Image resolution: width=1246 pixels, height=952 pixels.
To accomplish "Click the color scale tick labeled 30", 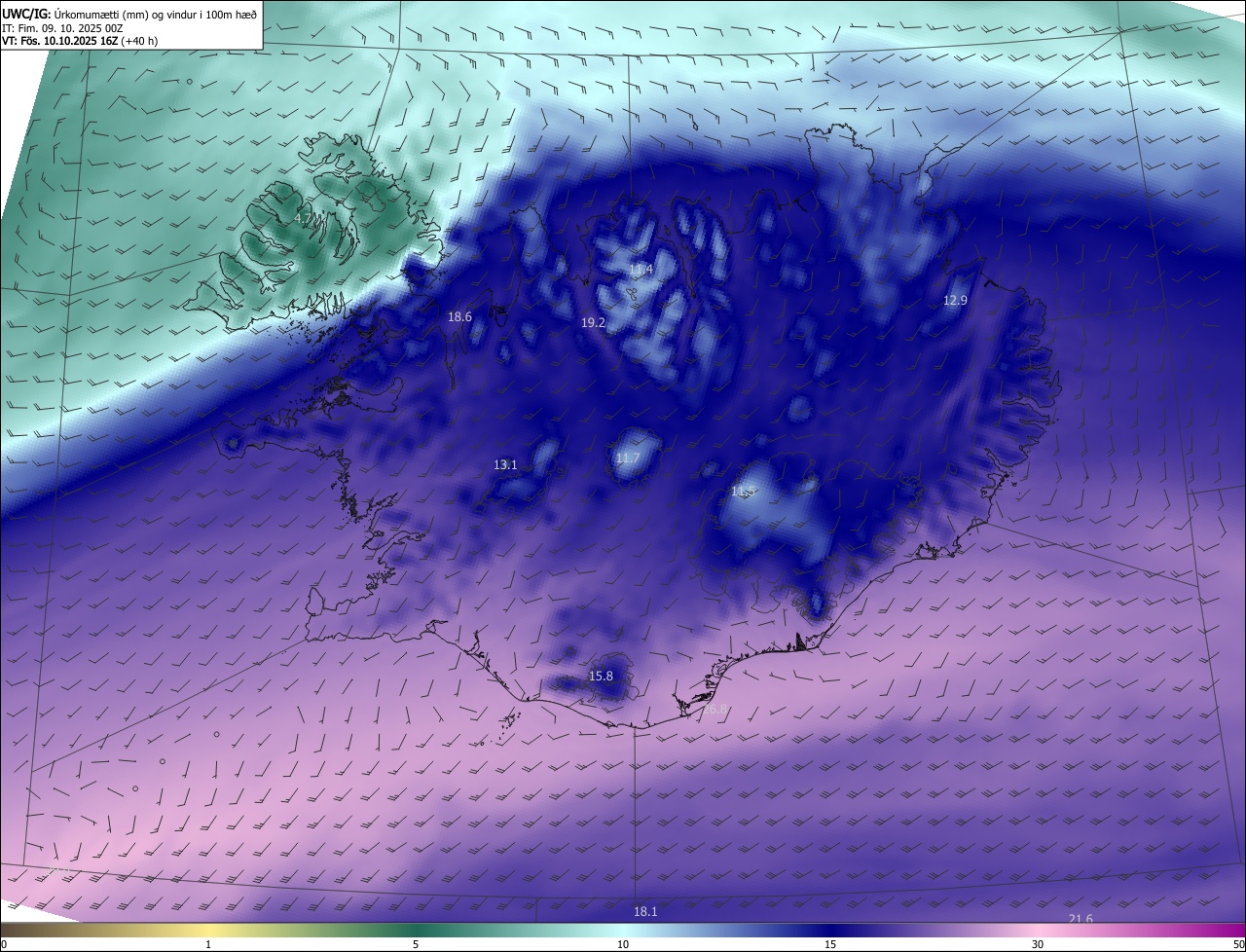I will point(1038,944).
